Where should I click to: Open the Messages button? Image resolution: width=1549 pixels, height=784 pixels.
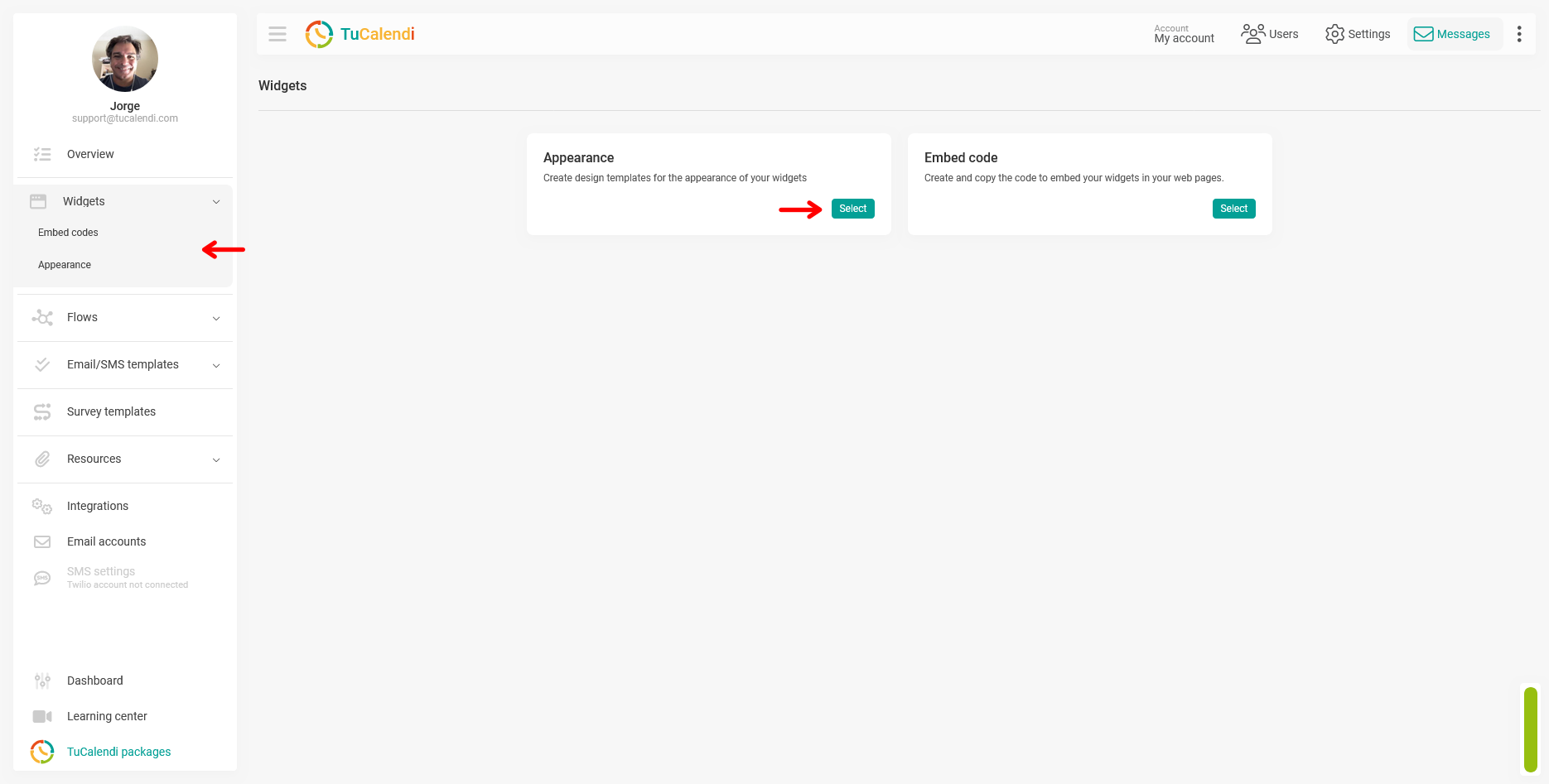[1455, 34]
